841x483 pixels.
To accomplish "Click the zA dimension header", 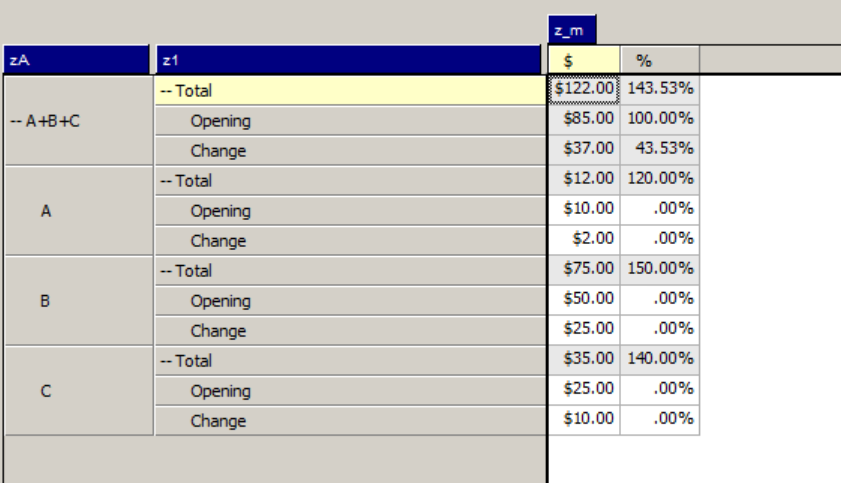I will pos(78,61).
